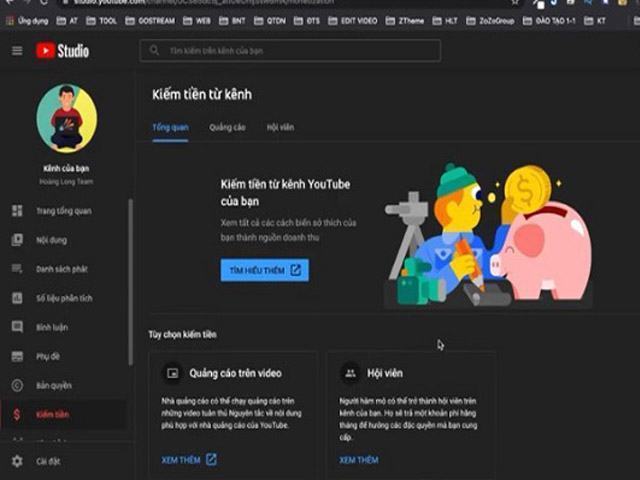Open the KT bookmark folder
Image resolution: width=640 pixels, height=480 pixels.
[x=595, y=20]
